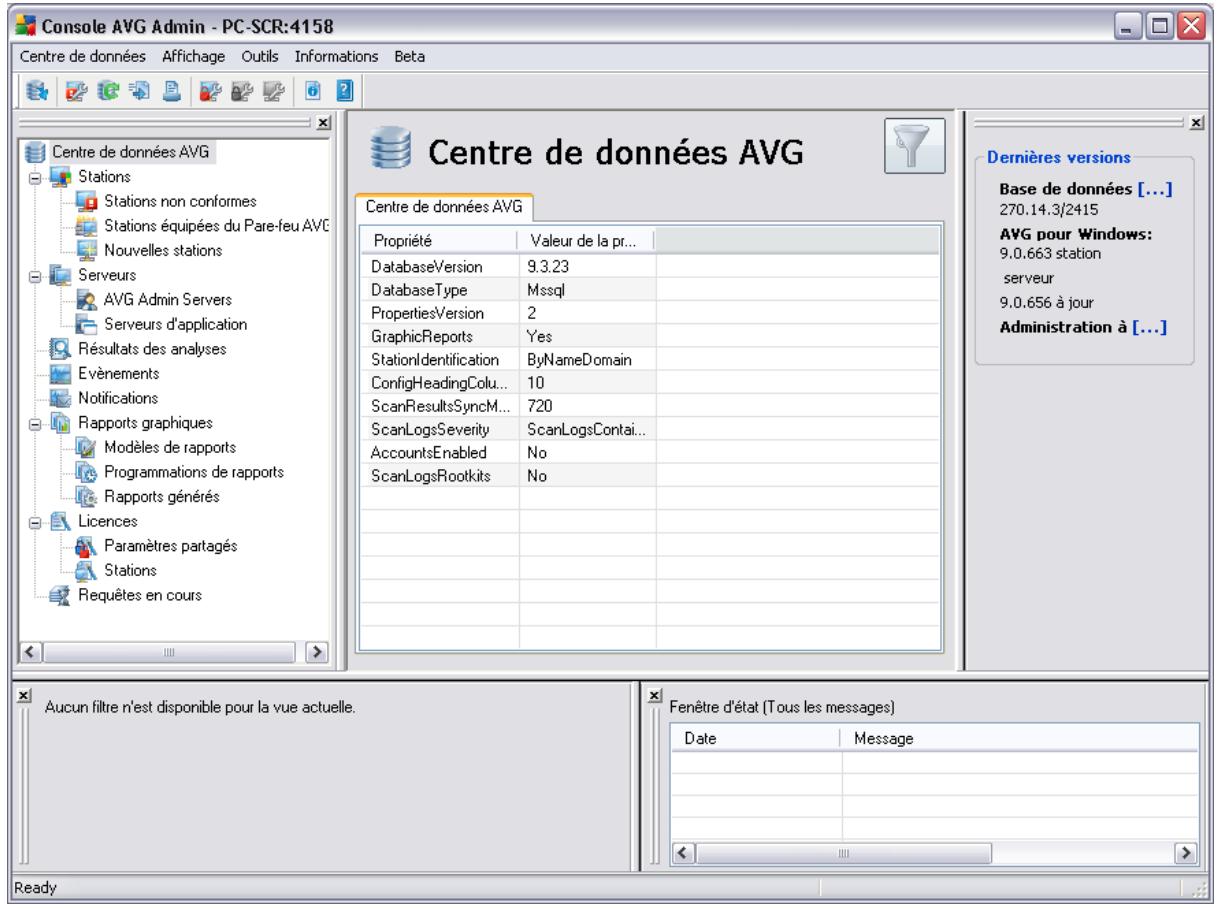Close the filter panel

click(23, 695)
